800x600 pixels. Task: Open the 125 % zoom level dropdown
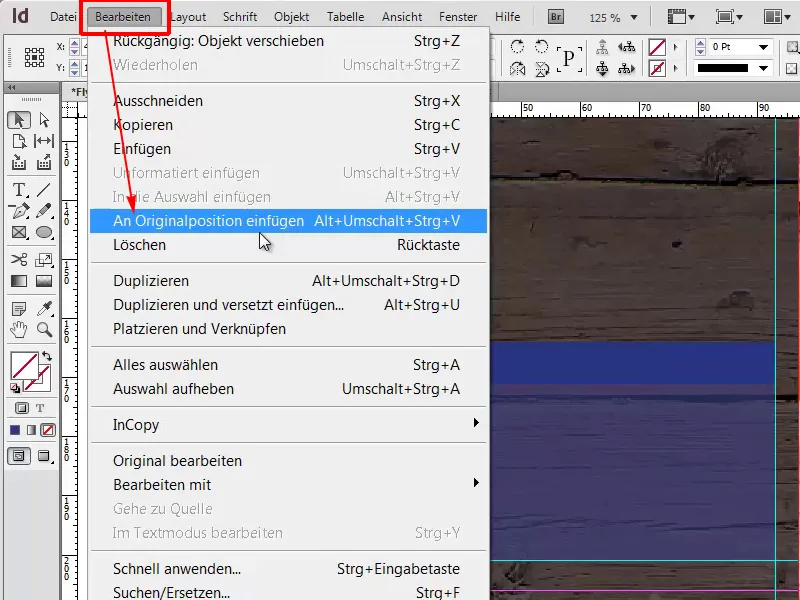634,17
